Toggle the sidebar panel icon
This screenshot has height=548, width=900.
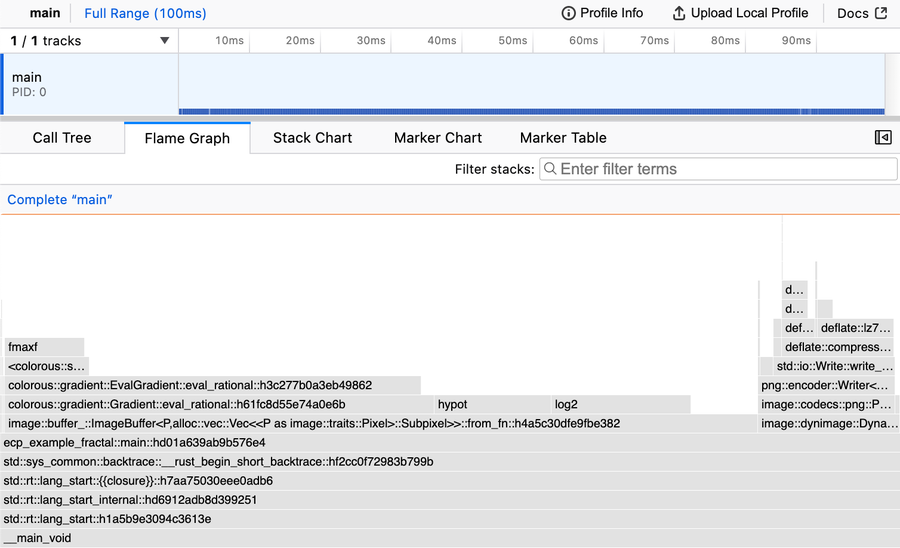(x=883, y=137)
